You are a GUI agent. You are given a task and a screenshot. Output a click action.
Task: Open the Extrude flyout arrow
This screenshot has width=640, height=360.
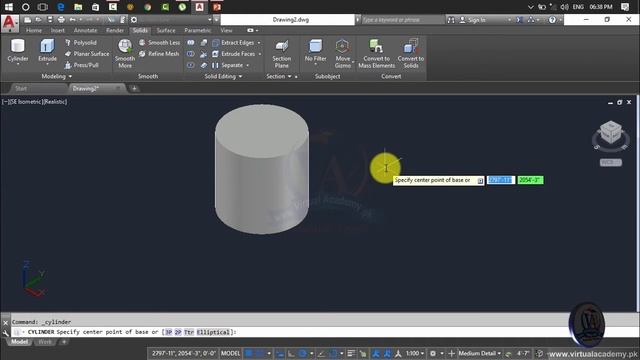(47, 64)
